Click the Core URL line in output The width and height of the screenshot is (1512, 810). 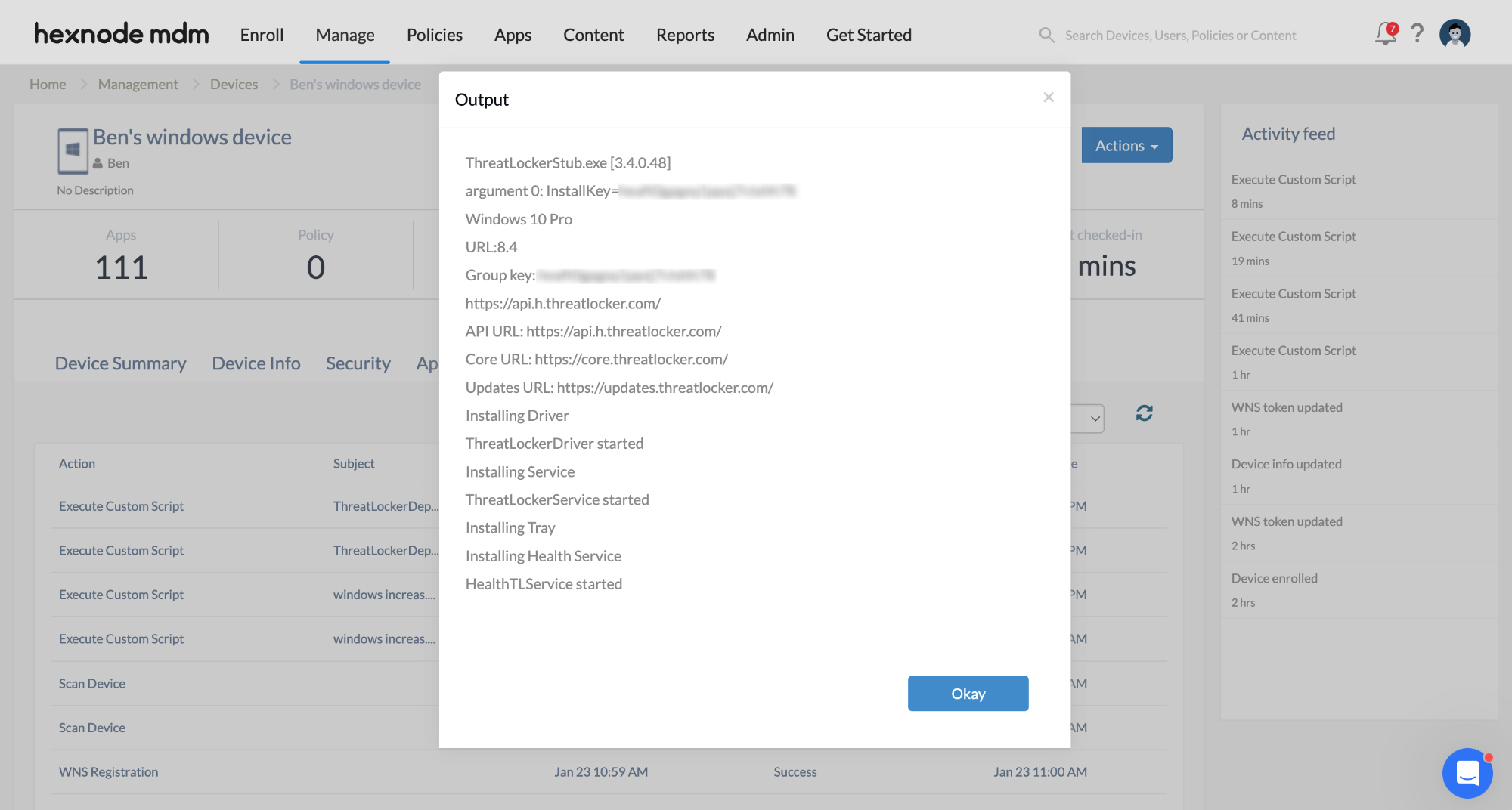coord(596,359)
